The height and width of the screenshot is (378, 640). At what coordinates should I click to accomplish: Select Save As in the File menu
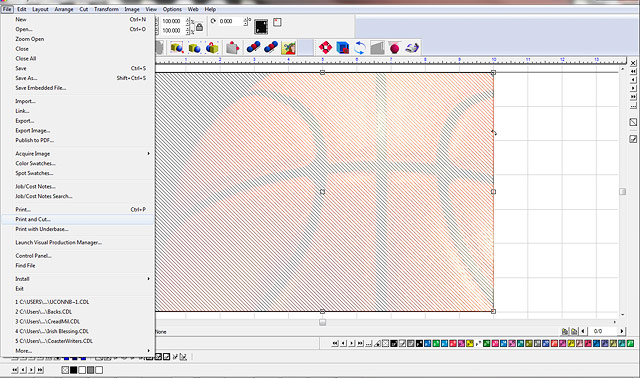click(78, 78)
